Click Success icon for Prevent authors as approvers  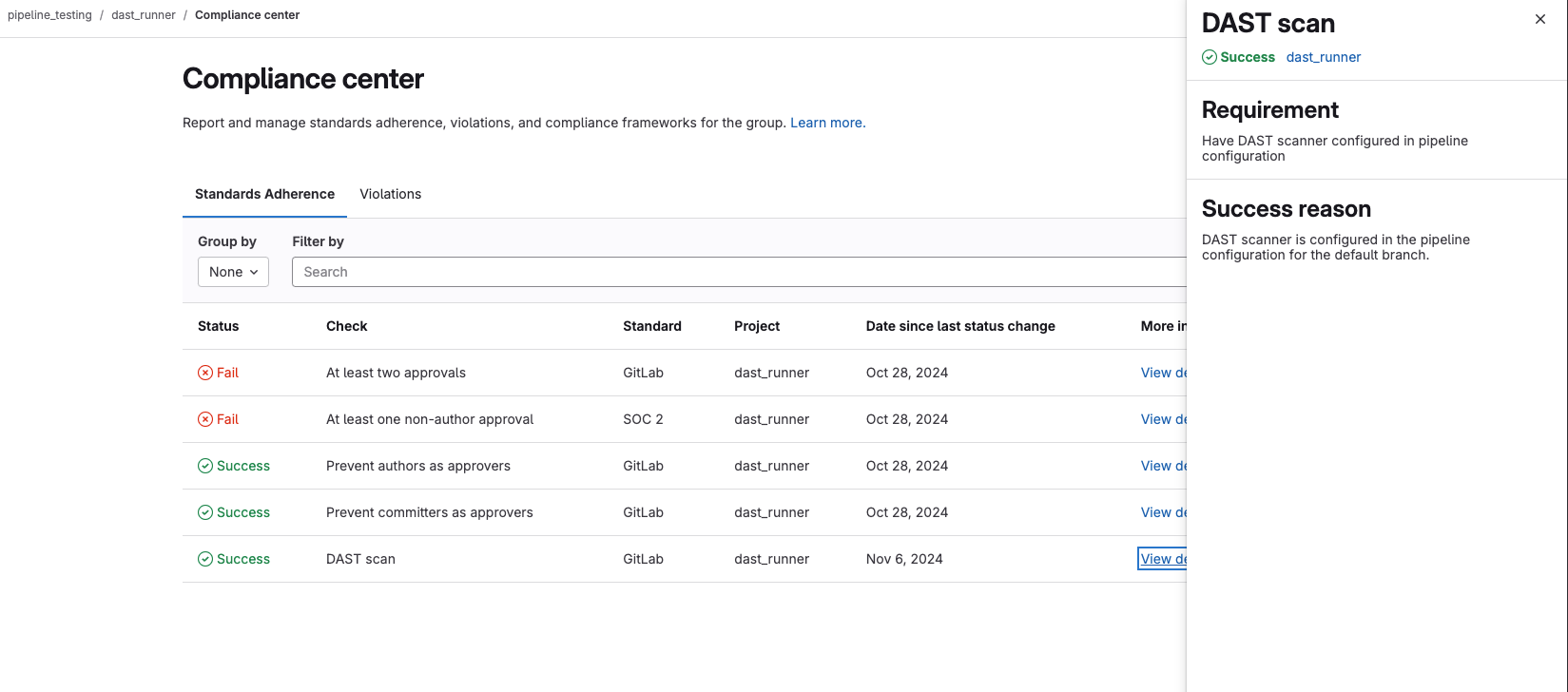205,466
